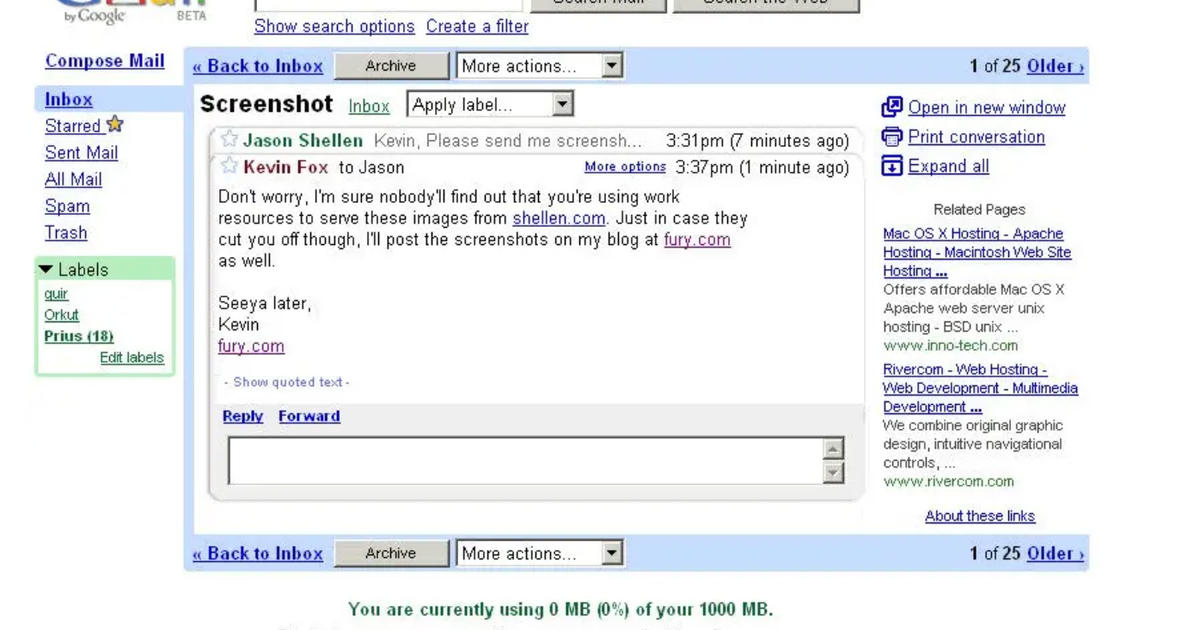Click the www.rivercom.com text
The height and width of the screenshot is (630, 1200).
(x=949, y=481)
